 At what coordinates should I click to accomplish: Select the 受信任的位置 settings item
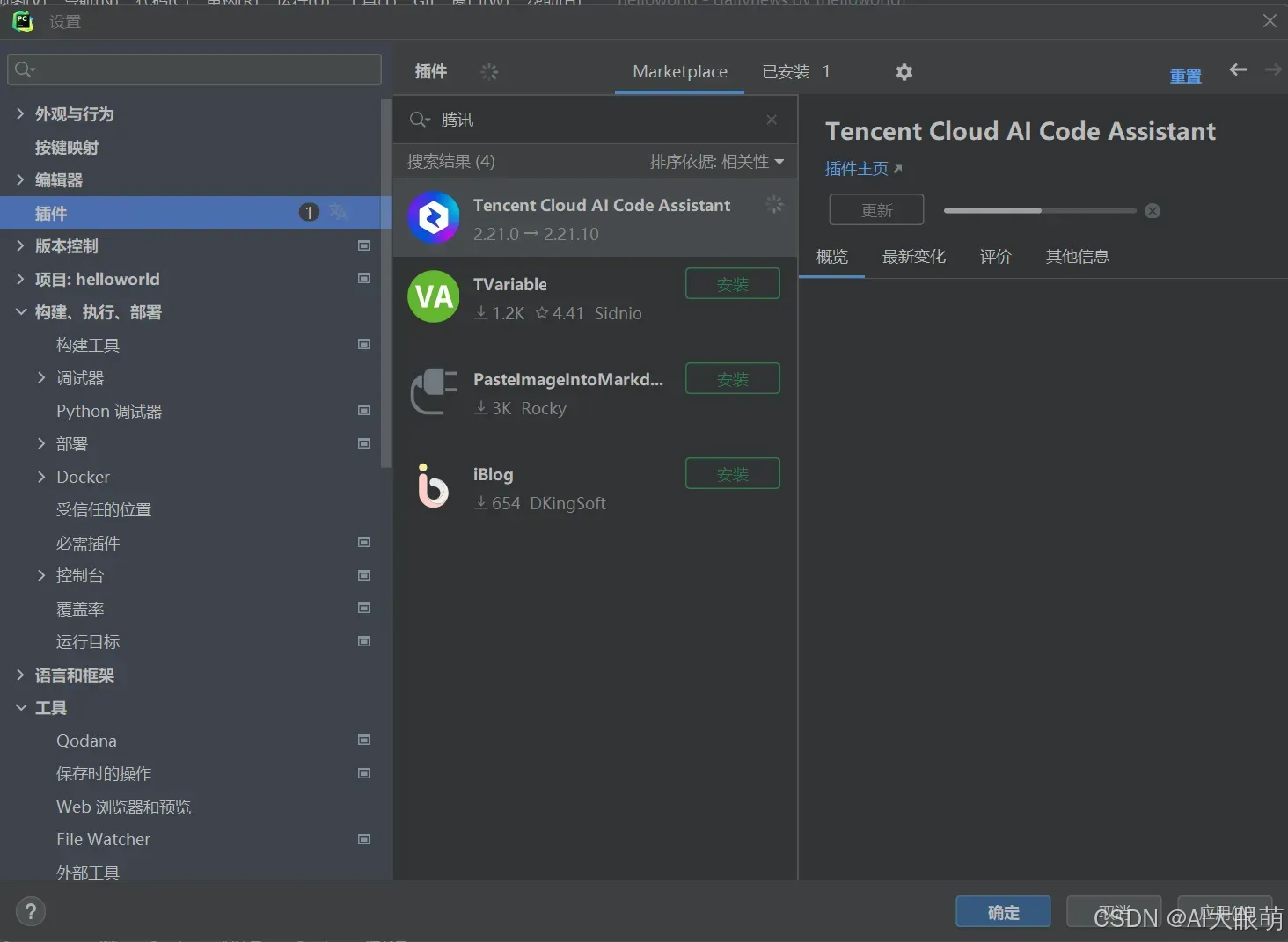(104, 509)
